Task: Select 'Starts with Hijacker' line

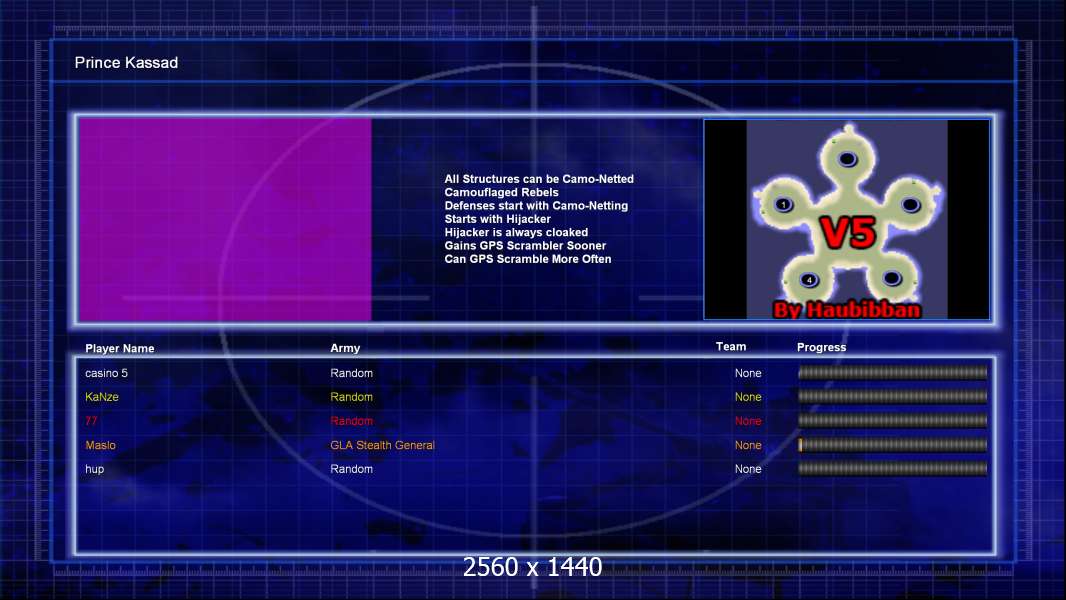Action: point(498,219)
